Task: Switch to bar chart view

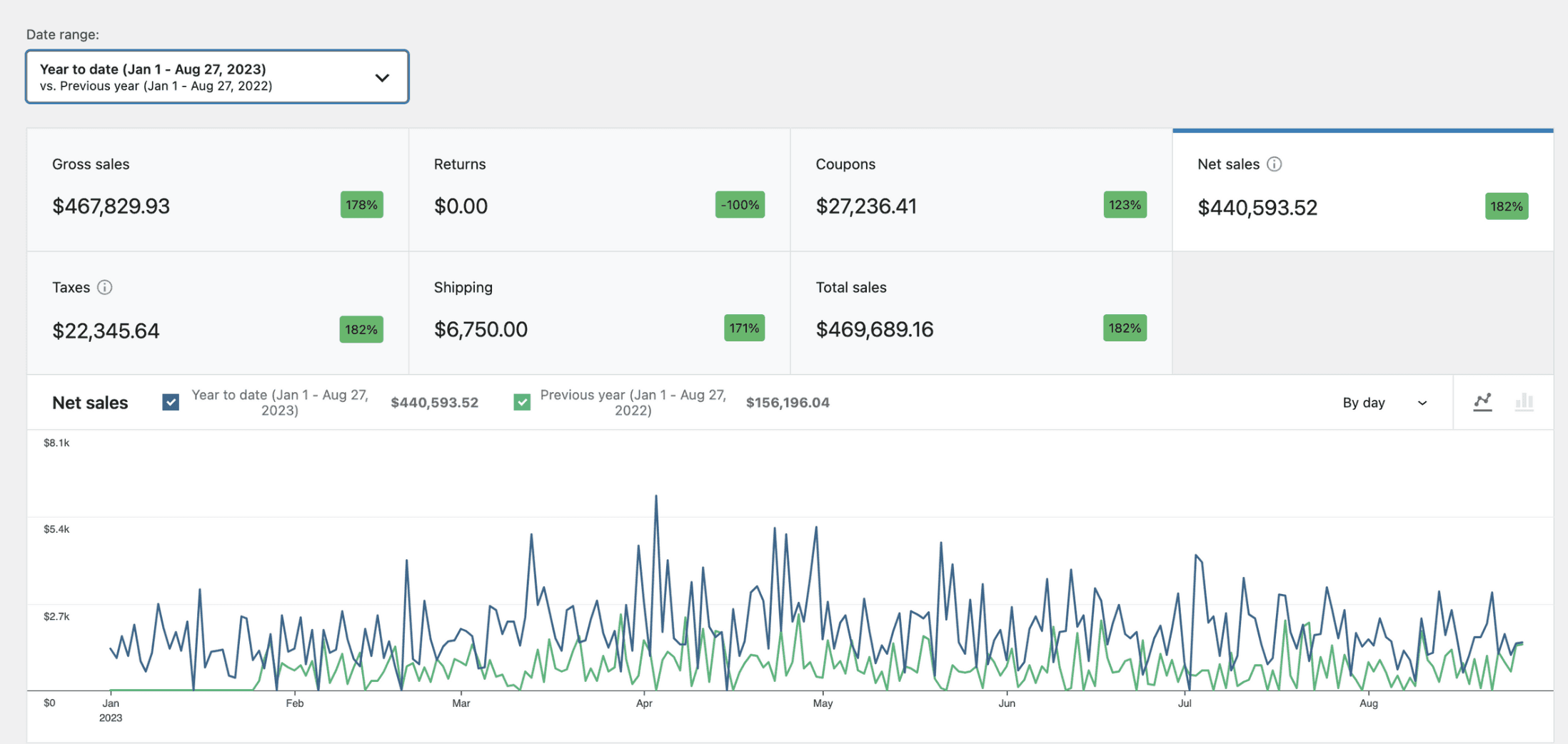Action: pyautogui.click(x=1524, y=402)
